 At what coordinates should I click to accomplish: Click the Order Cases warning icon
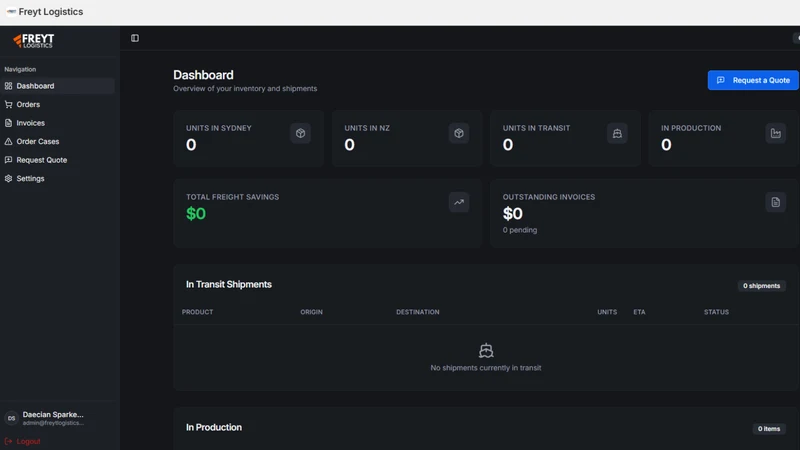pos(9,141)
